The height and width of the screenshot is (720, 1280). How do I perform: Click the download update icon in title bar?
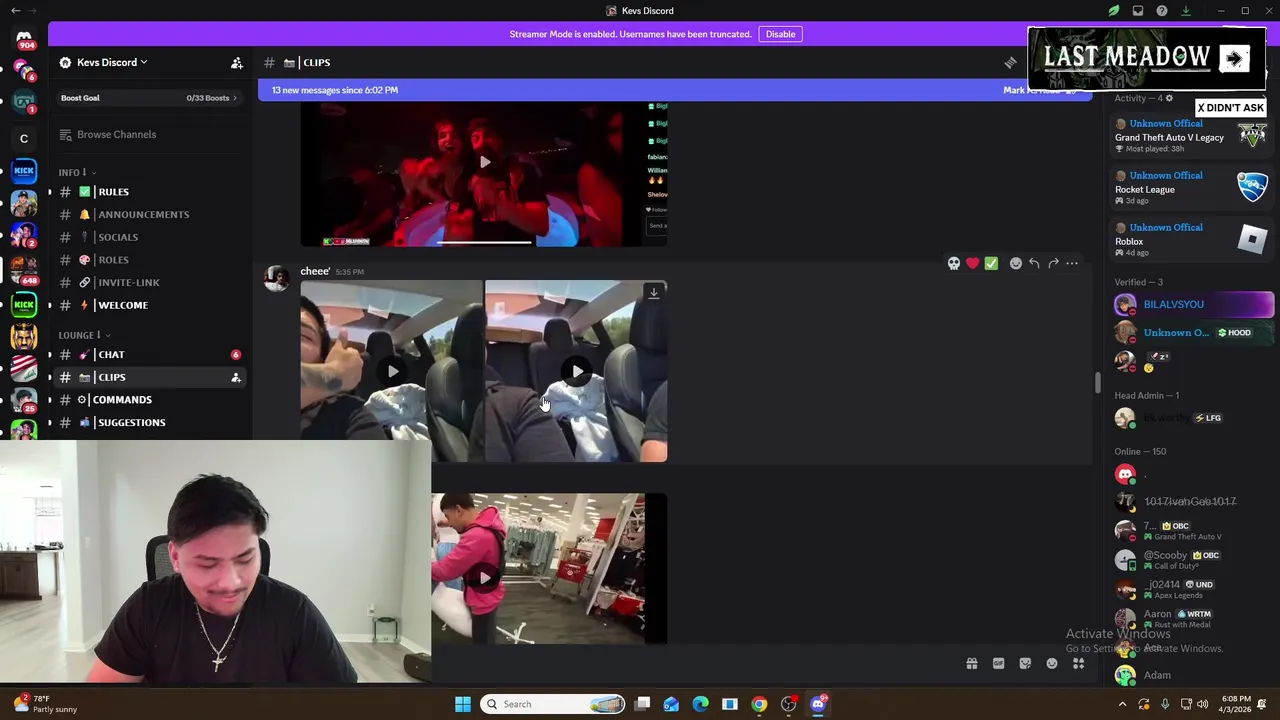pyautogui.click(x=1186, y=11)
